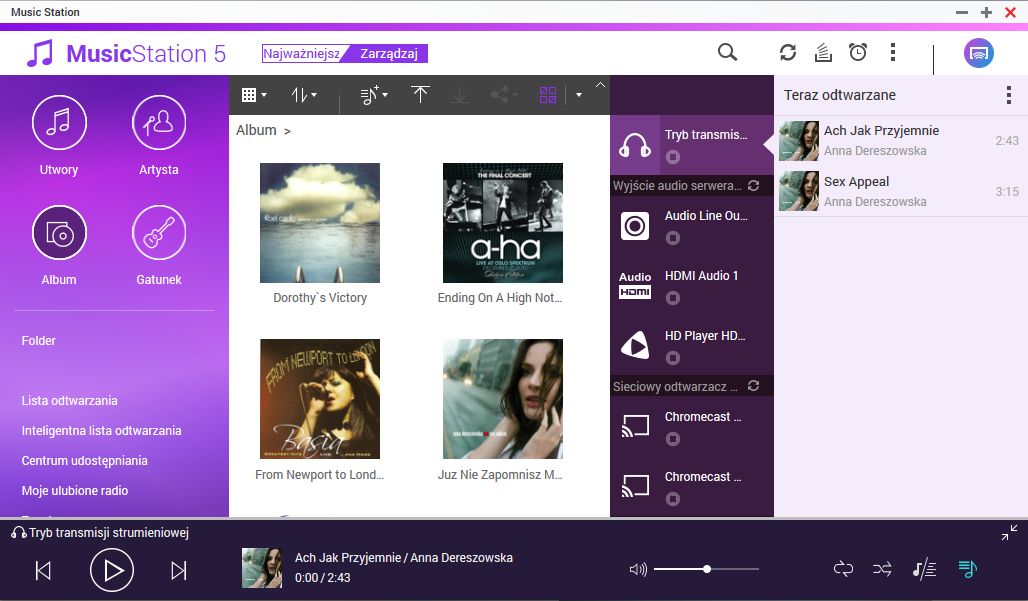Image resolution: width=1028 pixels, height=601 pixels.
Task: Switch to the Najważniejsz tab
Action: (x=302, y=54)
